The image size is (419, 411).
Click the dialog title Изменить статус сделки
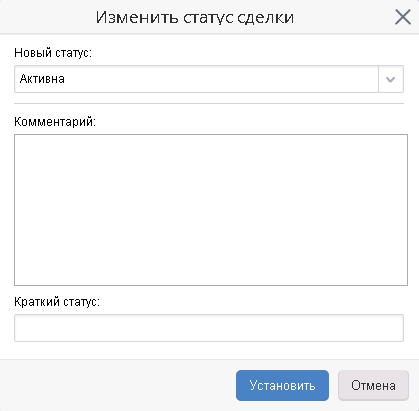click(x=195, y=17)
